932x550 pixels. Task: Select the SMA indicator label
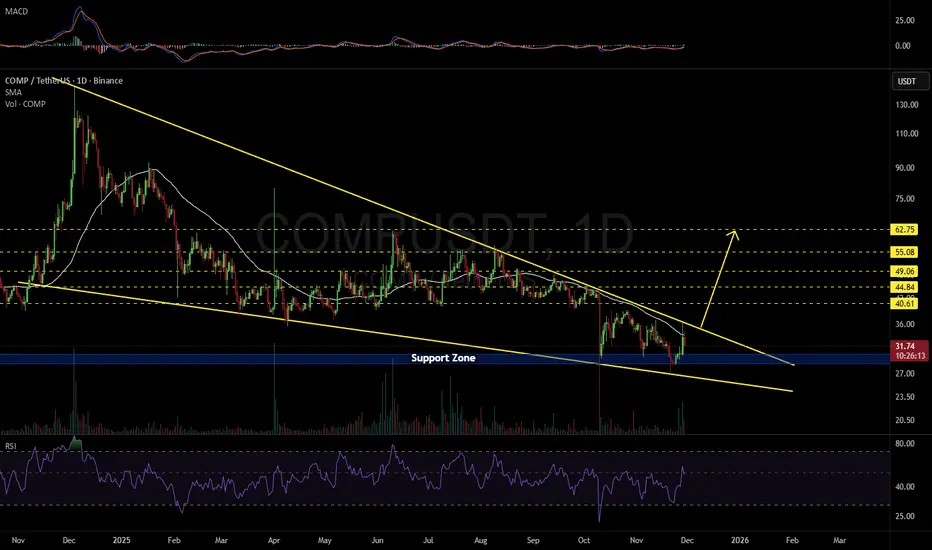click(13, 92)
